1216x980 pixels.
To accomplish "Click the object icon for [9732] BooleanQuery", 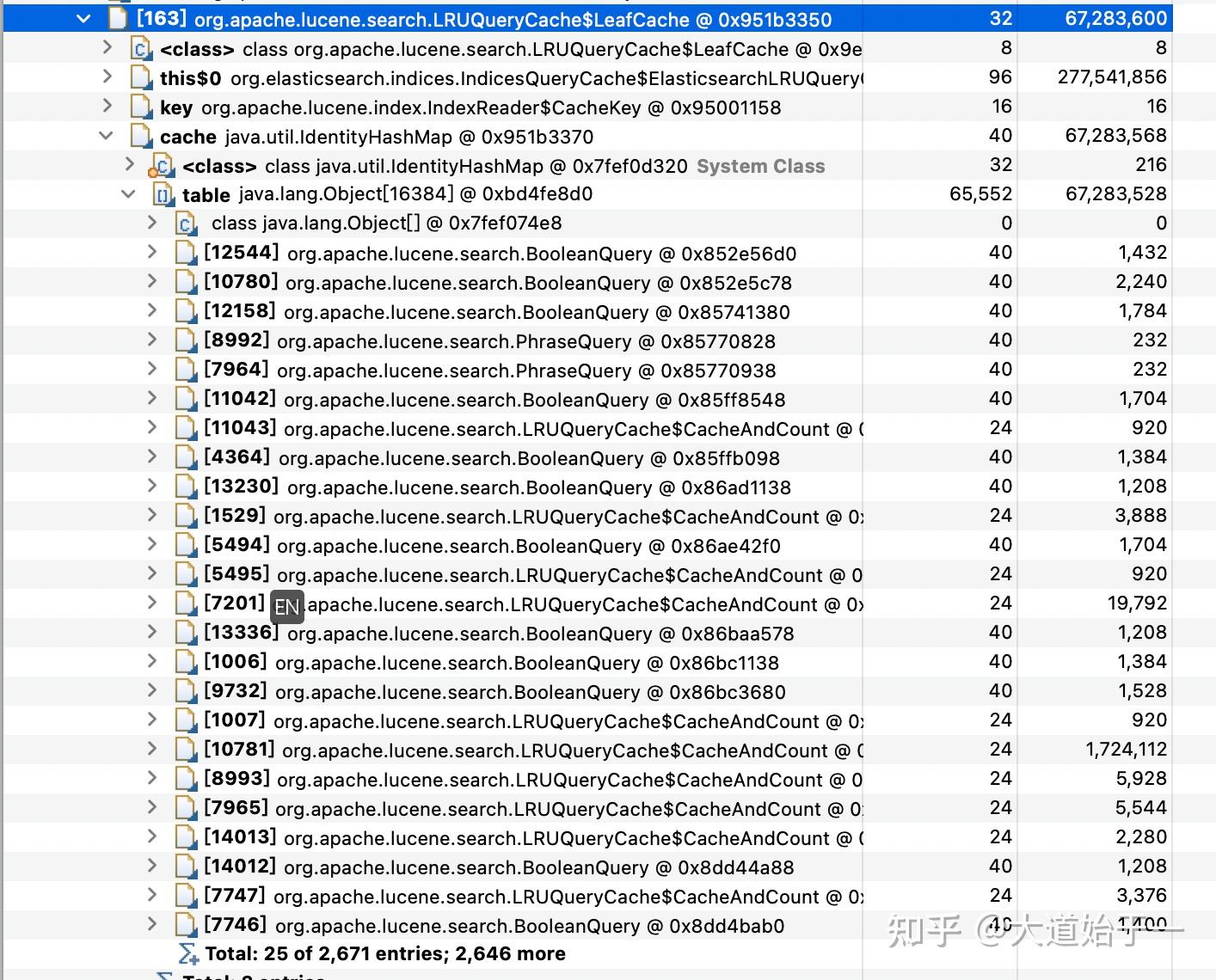I will [186, 692].
